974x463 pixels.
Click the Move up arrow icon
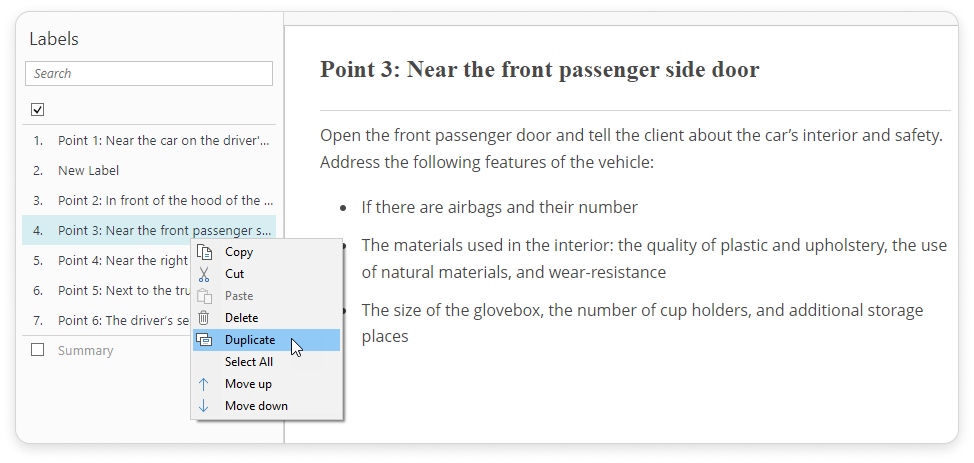pos(205,384)
